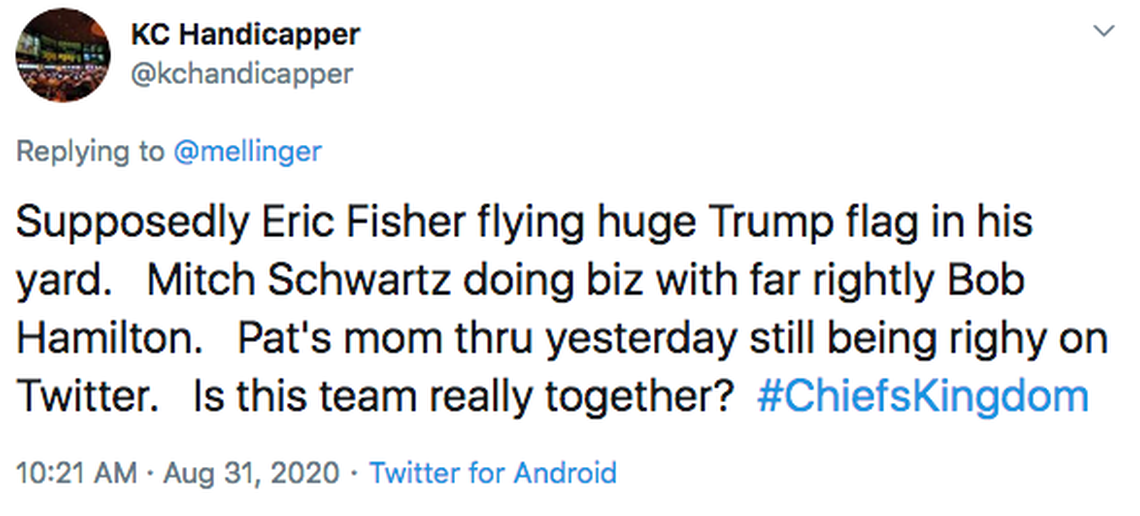
Task: Visit the @mellinger profile link
Action: (247, 151)
